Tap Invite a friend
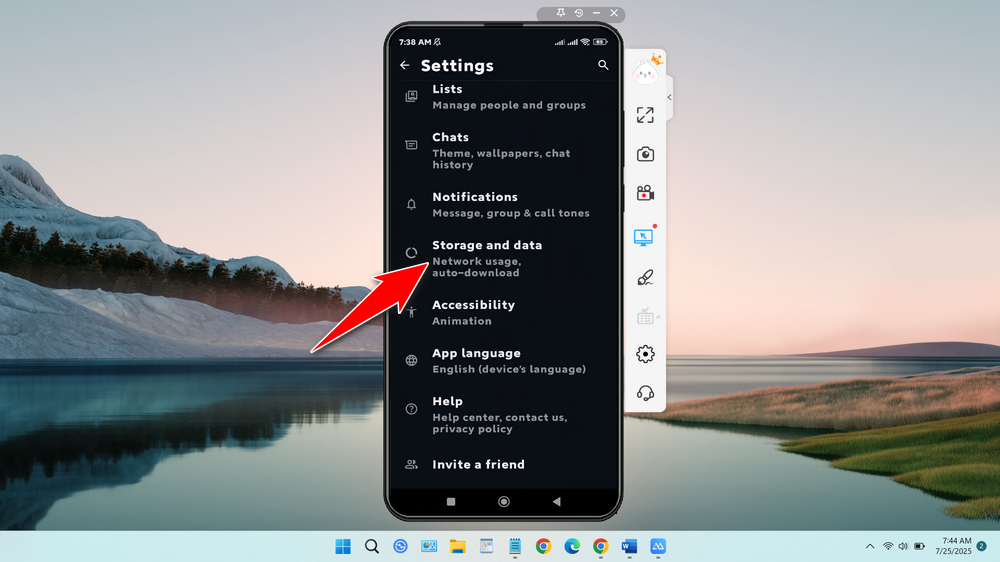 pyautogui.click(x=504, y=464)
